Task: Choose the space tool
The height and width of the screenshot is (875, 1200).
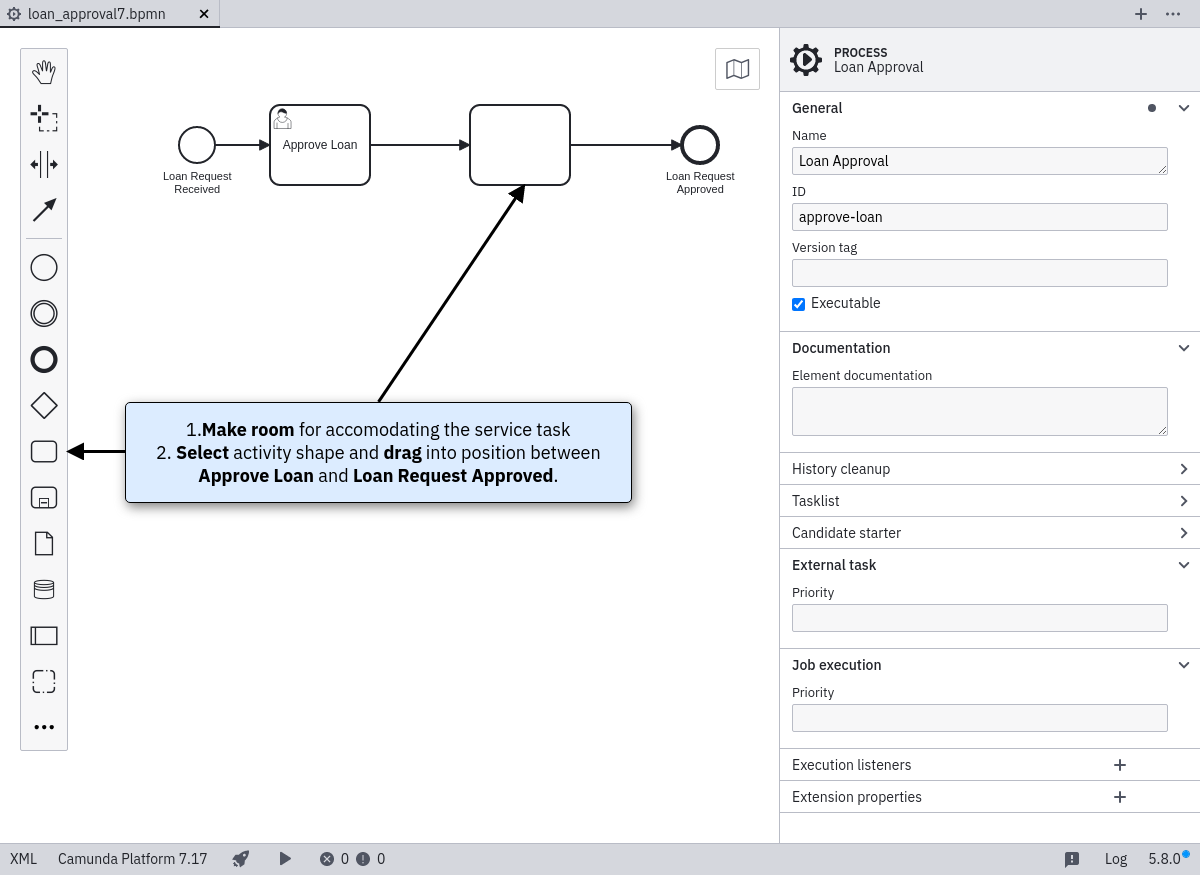Action: coord(44,164)
